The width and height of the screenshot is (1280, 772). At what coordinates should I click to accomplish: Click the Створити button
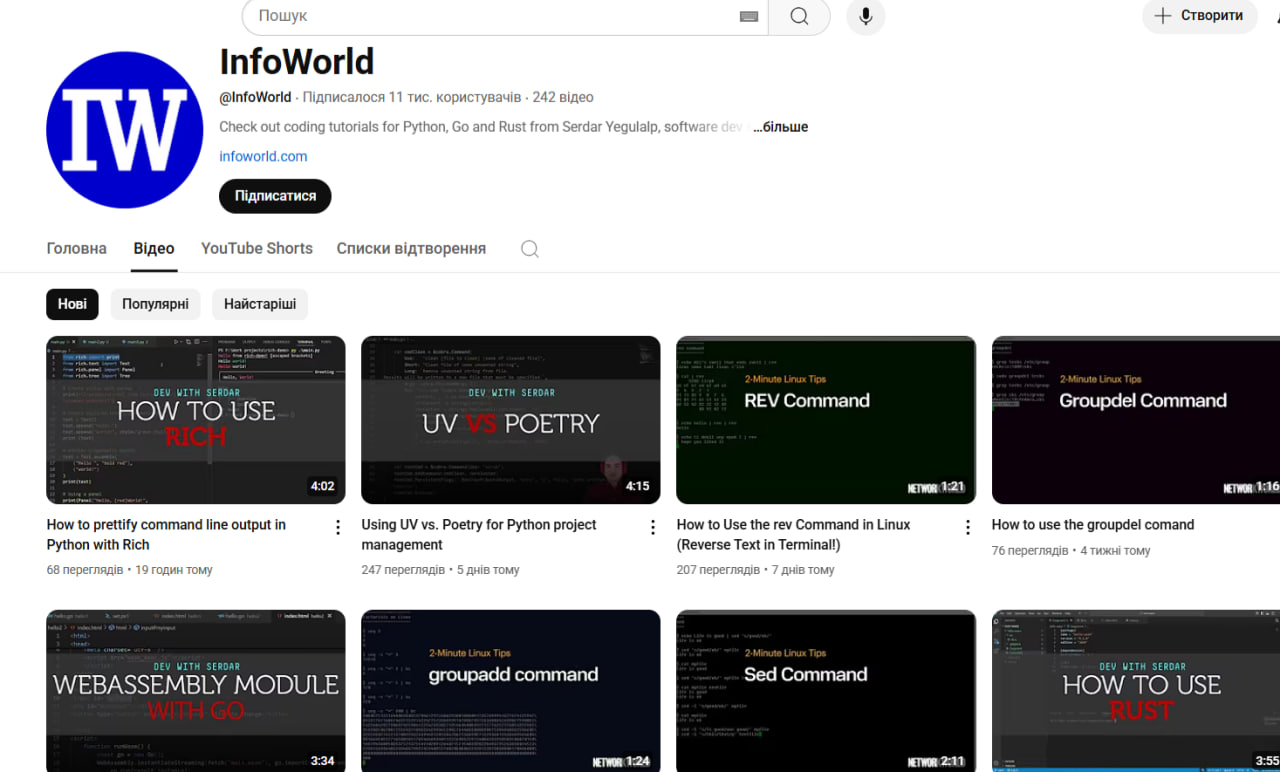(x=1200, y=15)
